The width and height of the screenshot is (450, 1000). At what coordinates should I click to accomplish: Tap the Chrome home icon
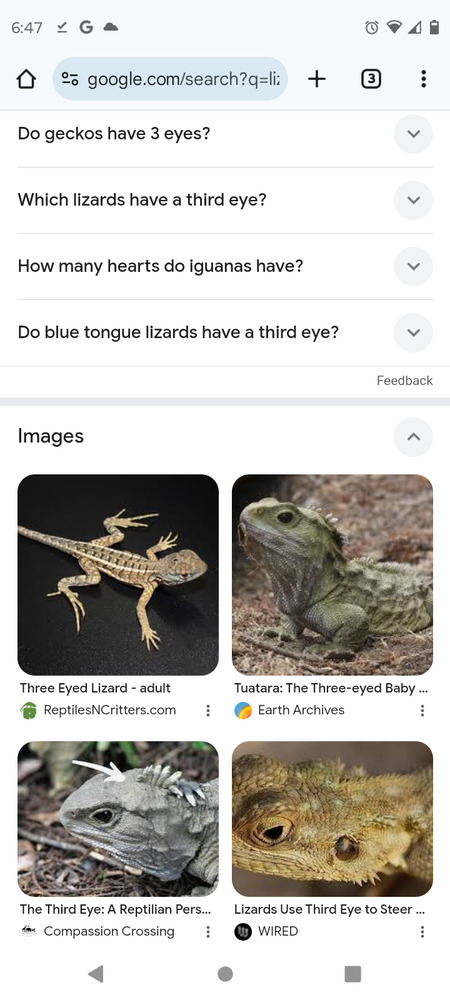(26, 79)
